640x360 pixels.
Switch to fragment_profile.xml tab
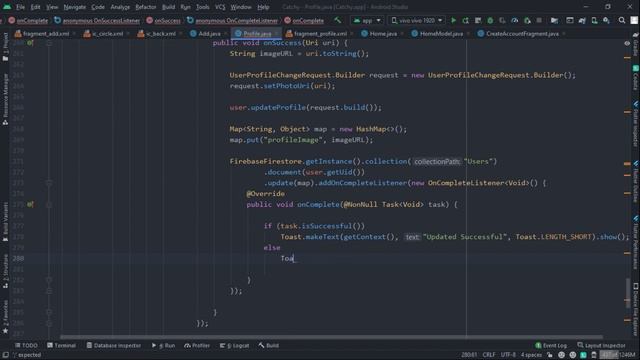320,33
